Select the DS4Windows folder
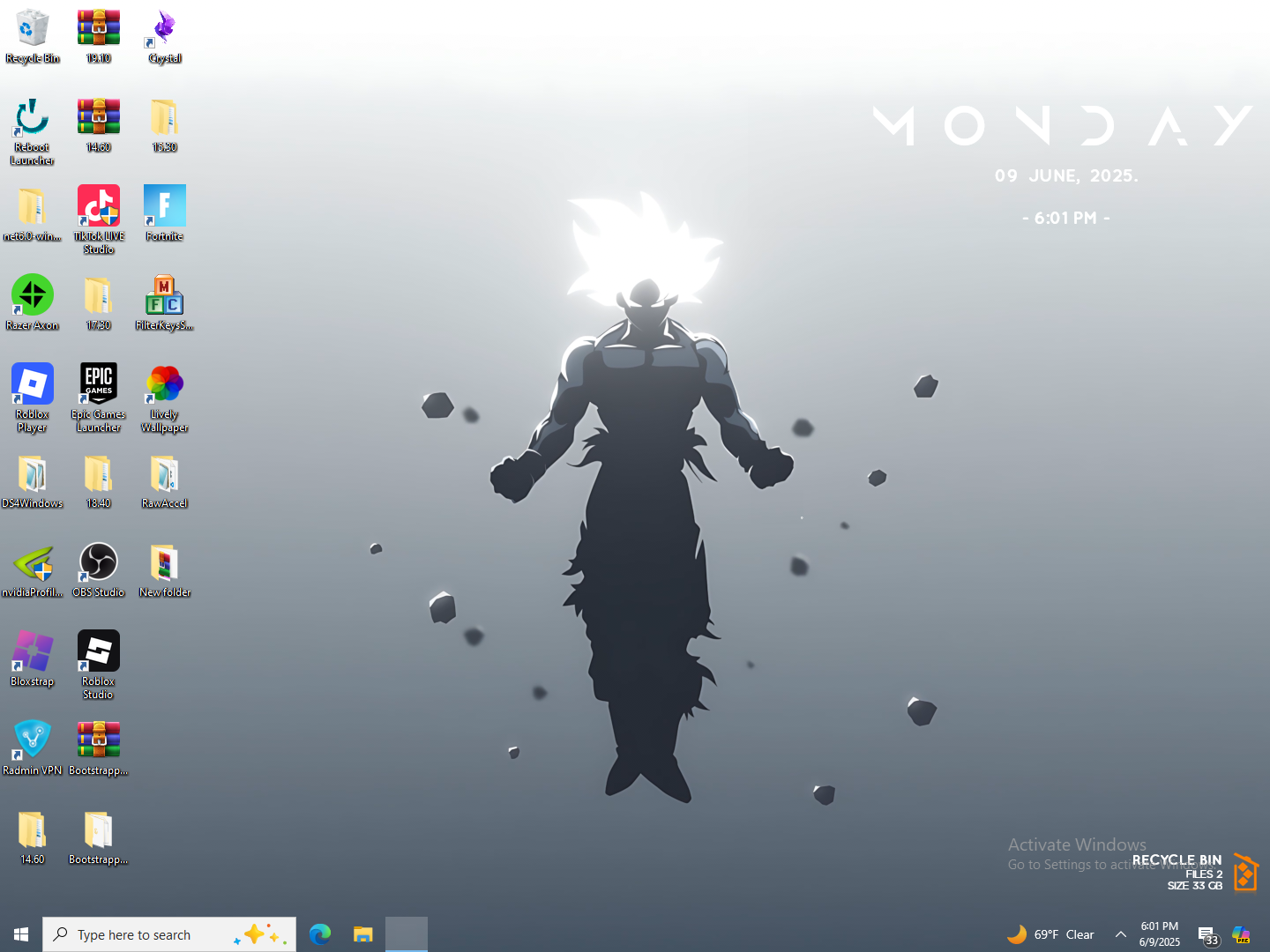This screenshot has width=1270, height=952. pyautogui.click(x=33, y=482)
